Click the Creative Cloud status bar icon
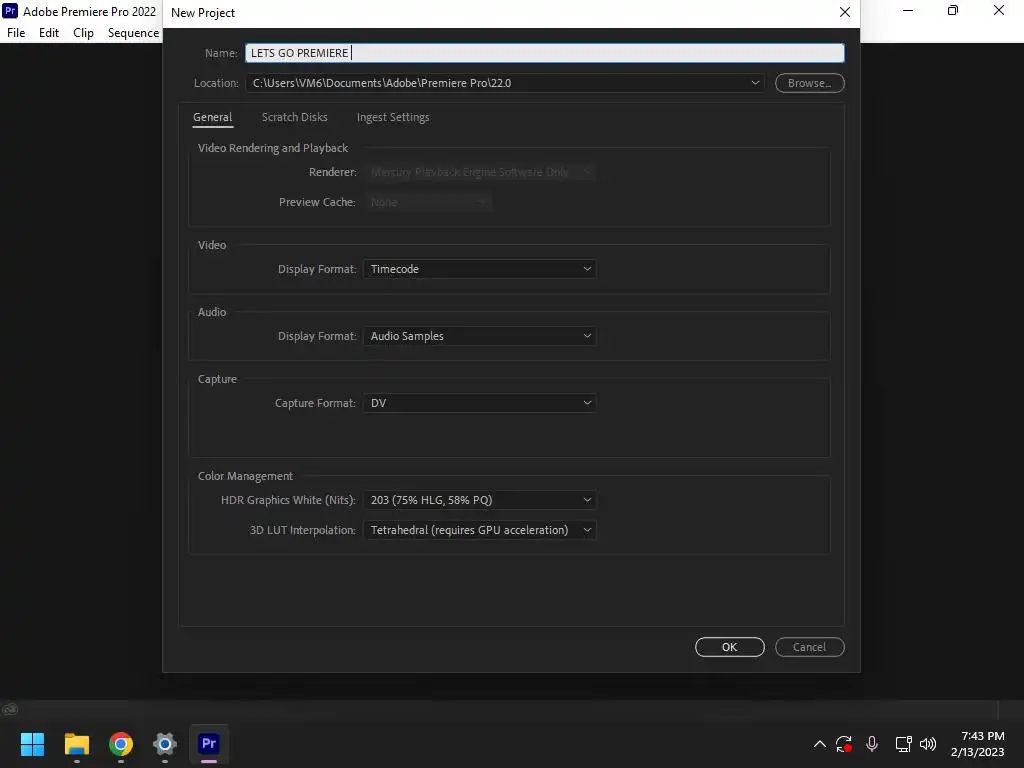Screen dimensions: 1024x768 tap(10, 709)
